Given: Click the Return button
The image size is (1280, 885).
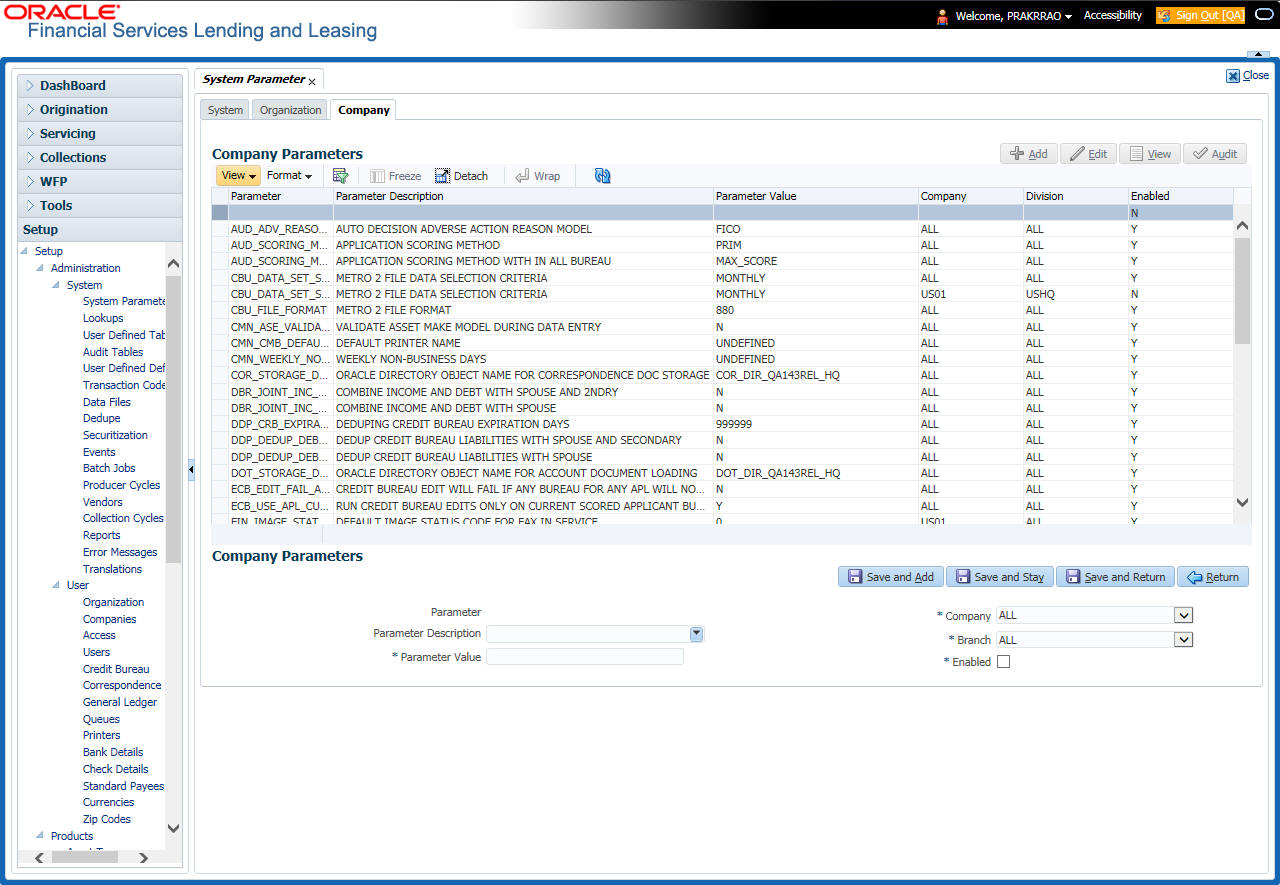Looking at the screenshot, I should point(1213,577).
